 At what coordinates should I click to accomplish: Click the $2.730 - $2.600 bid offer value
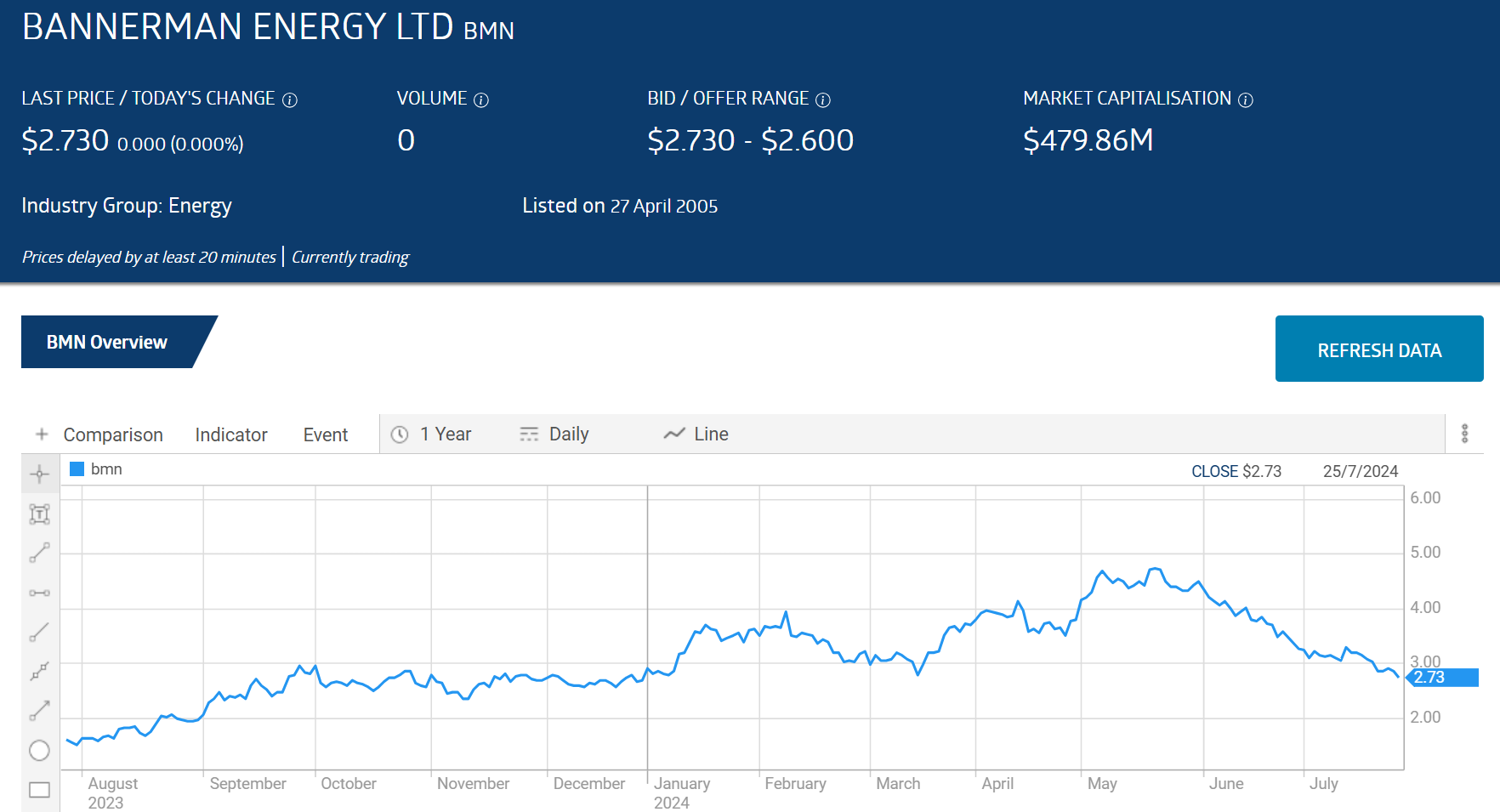751,140
